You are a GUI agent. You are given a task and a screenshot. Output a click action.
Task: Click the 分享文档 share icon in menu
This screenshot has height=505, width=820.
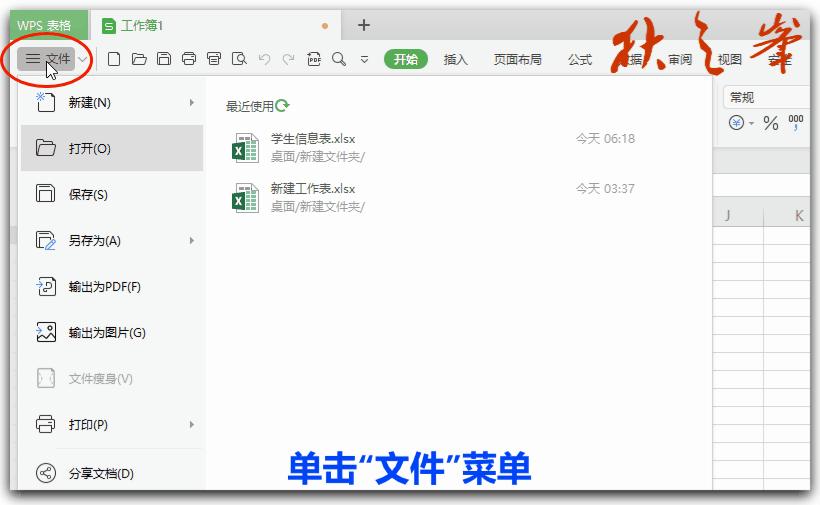point(45,473)
